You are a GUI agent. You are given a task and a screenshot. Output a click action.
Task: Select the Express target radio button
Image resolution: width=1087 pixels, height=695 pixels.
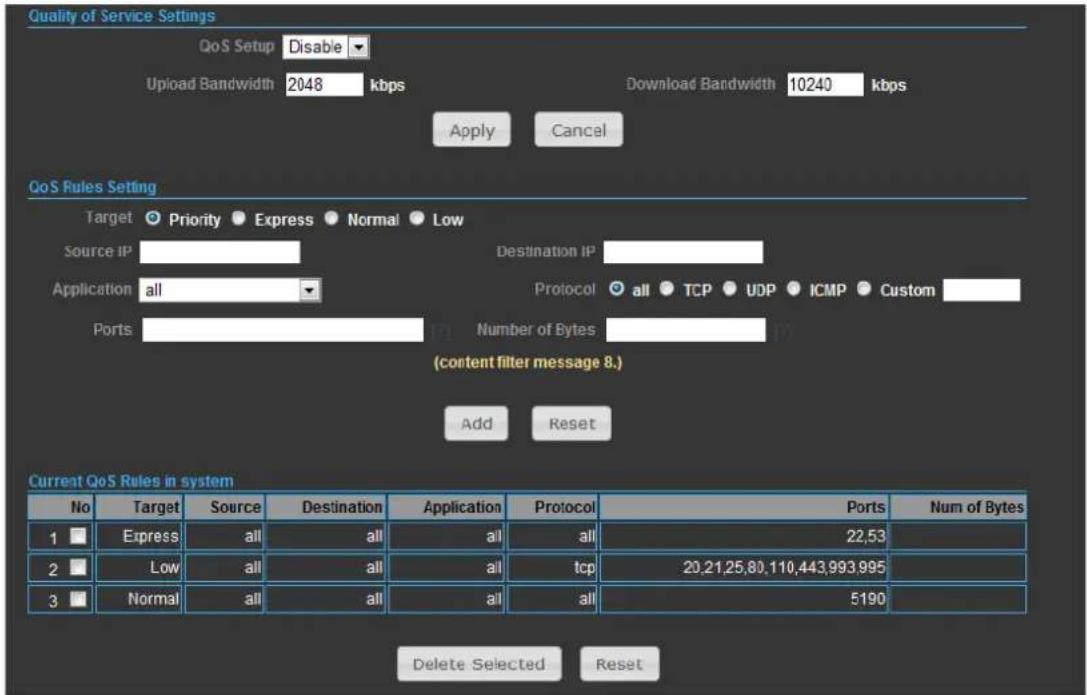tap(238, 218)
